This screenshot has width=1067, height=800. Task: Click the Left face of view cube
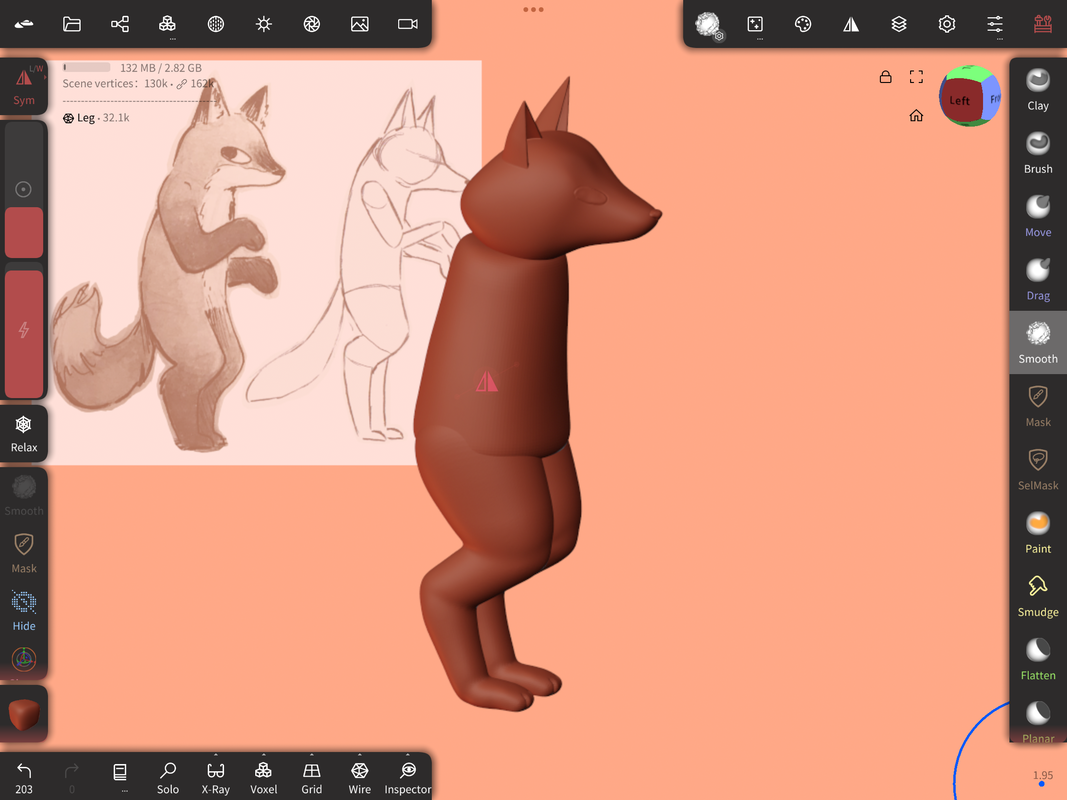tap(960, 100)
